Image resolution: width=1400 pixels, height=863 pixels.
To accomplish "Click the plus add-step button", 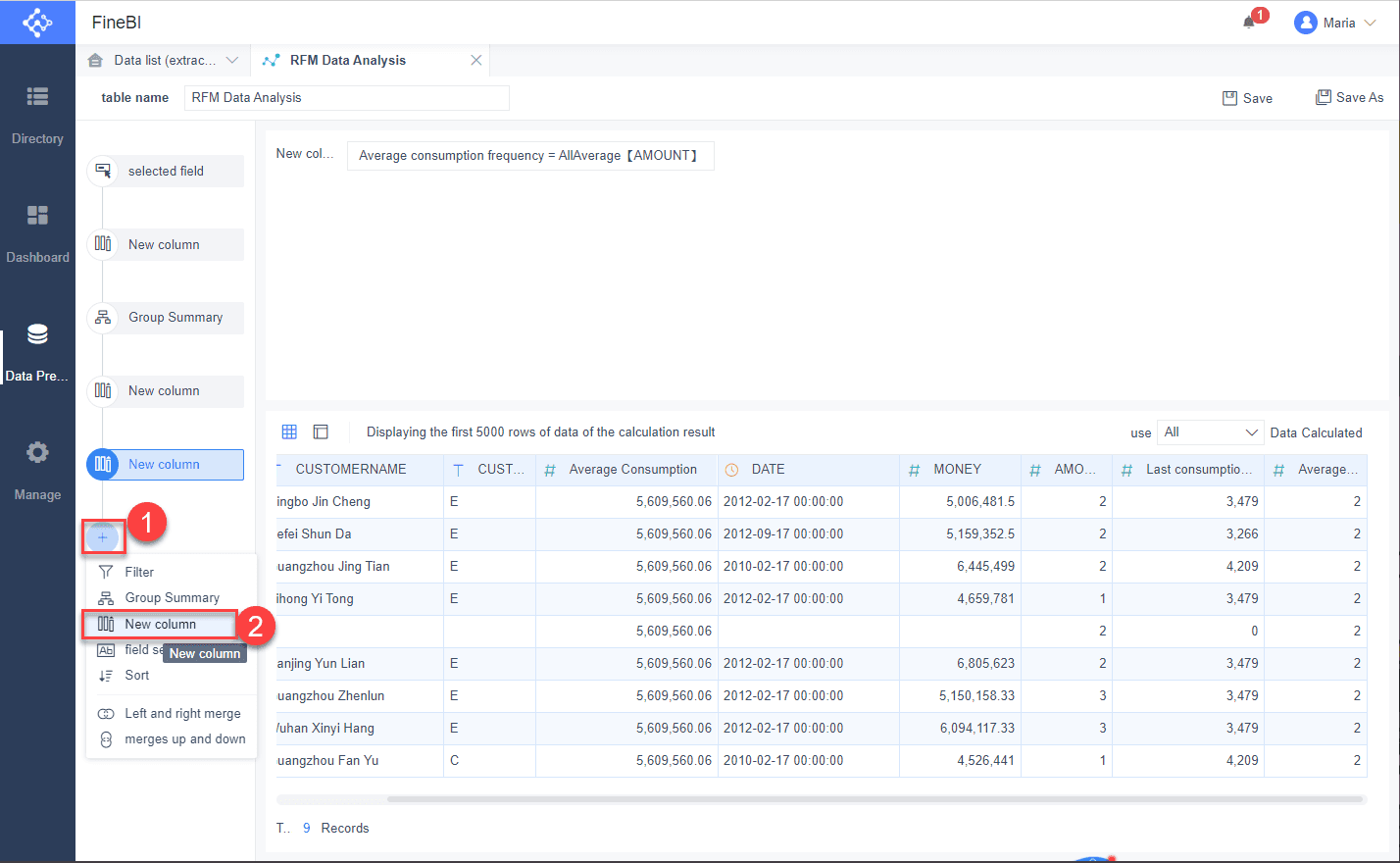I will coord(102,537).
